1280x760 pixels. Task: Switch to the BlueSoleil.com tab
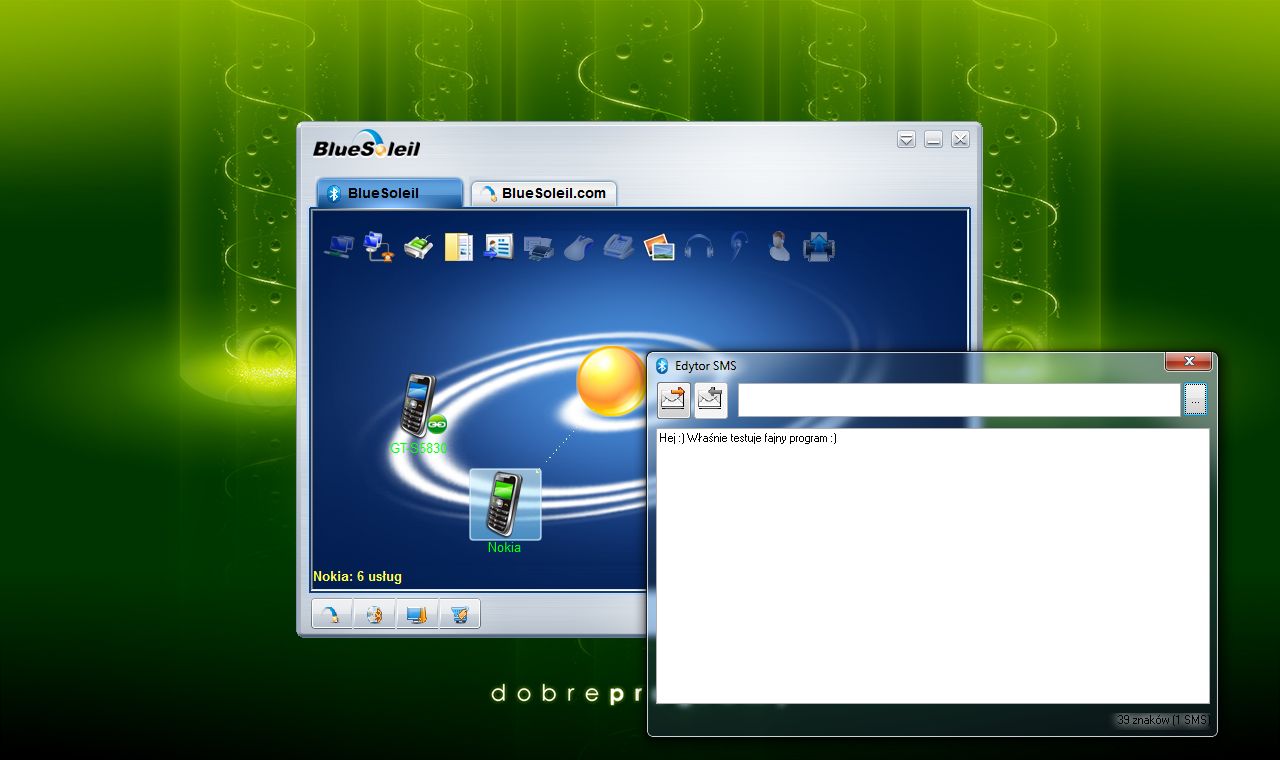(x=544, y=193)
